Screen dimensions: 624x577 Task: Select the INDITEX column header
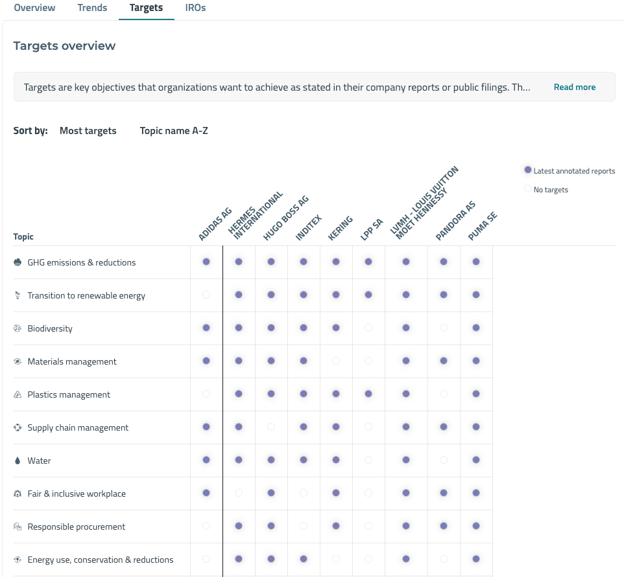point(308,228)
